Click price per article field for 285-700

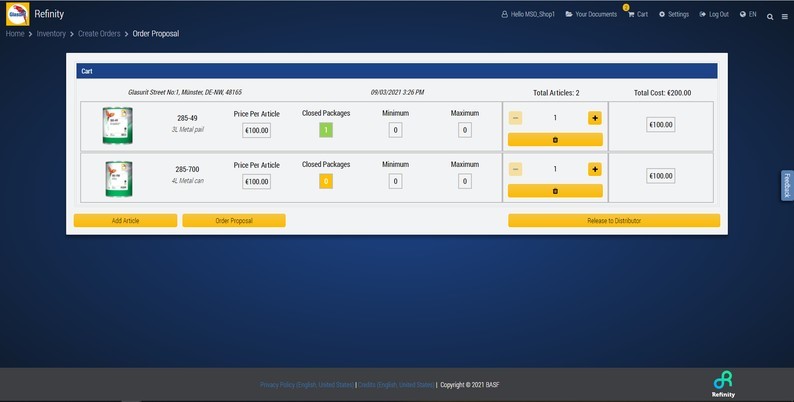pyautogui.click(x=256, y=182)
